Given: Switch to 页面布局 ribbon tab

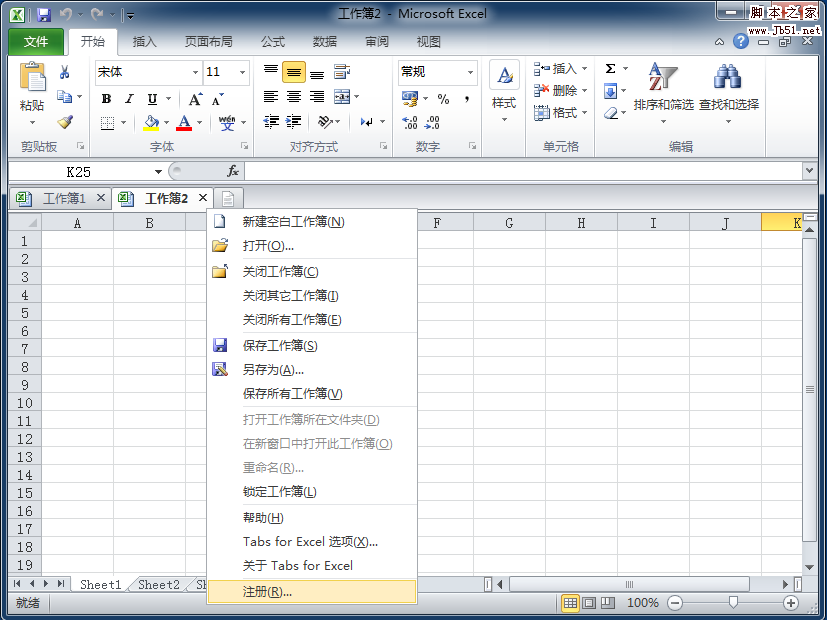Looking at the screenshot, I should (208, 42).
